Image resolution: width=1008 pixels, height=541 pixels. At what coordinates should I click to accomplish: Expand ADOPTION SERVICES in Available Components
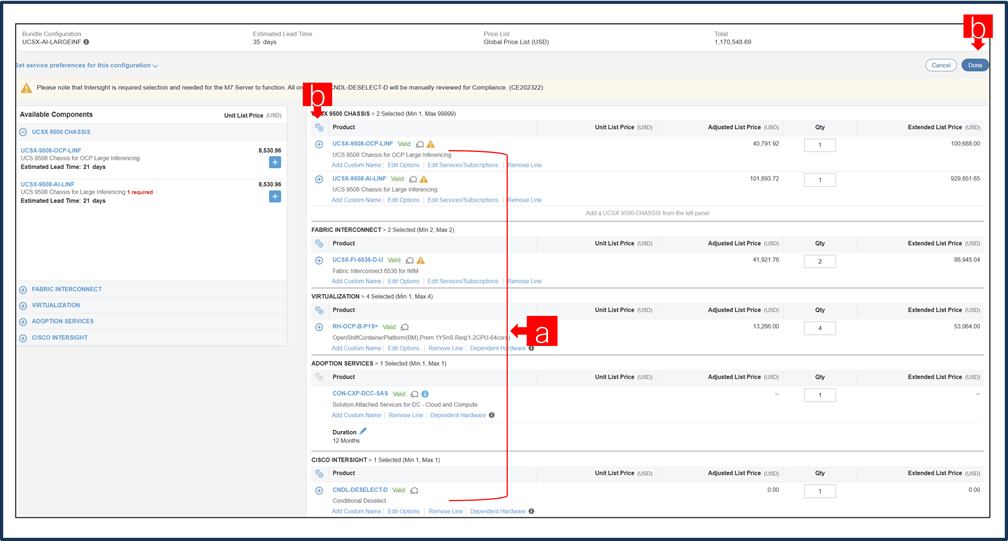[x=23, y=322]
